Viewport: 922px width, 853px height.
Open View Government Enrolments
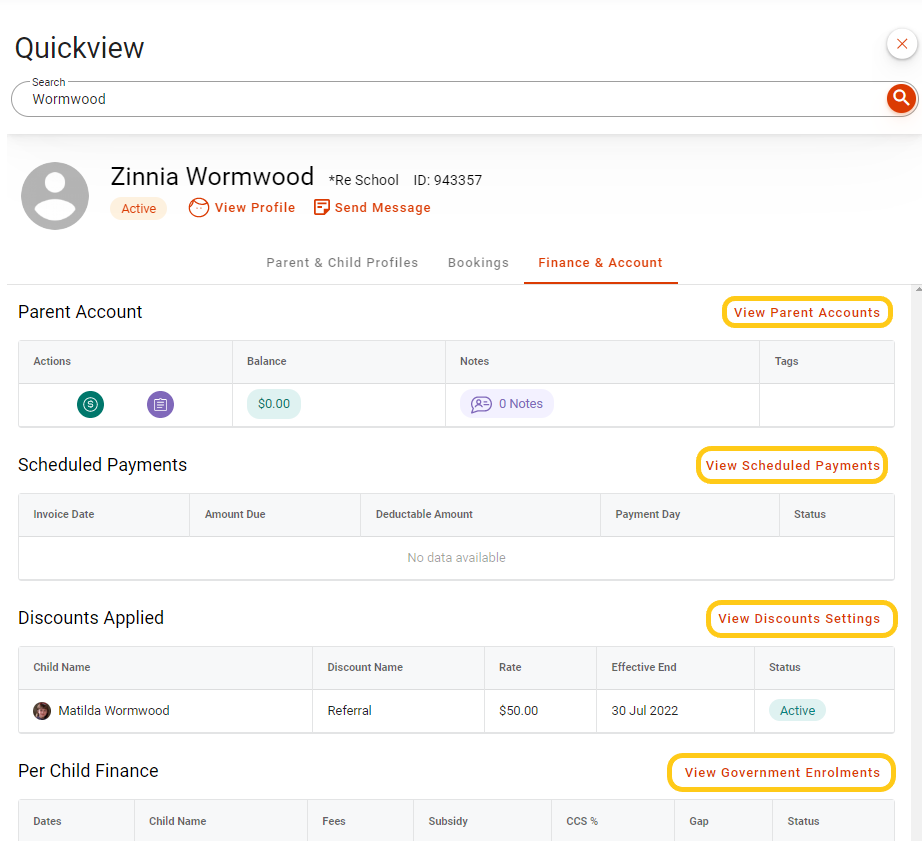tap(782, 772)
